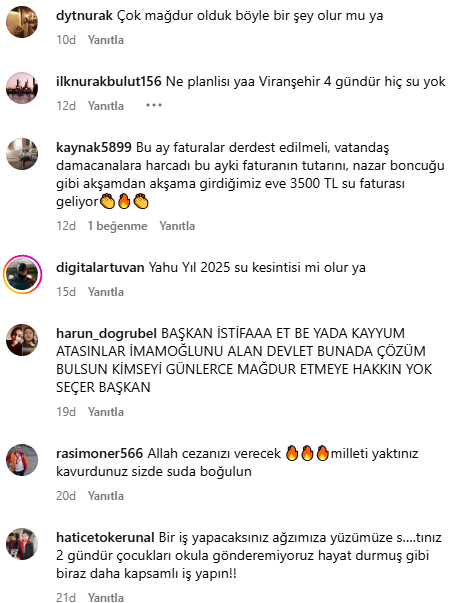Viewport: 459px width, 603px height.
Task: Open digitalartuvan's story ring avatar
Action: (x=22, y=274)
